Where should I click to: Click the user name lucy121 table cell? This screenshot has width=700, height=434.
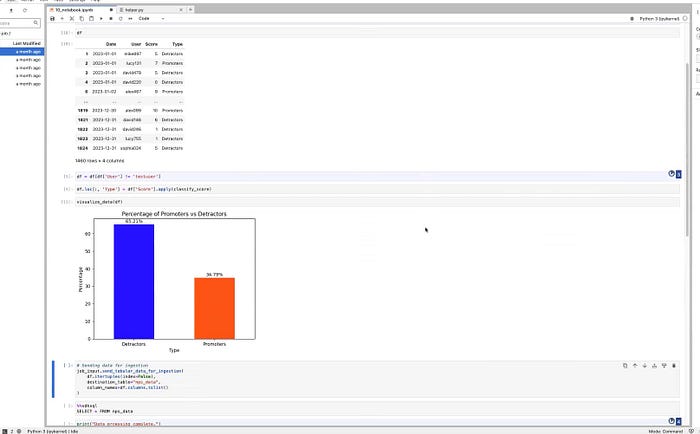click(133, 63)
